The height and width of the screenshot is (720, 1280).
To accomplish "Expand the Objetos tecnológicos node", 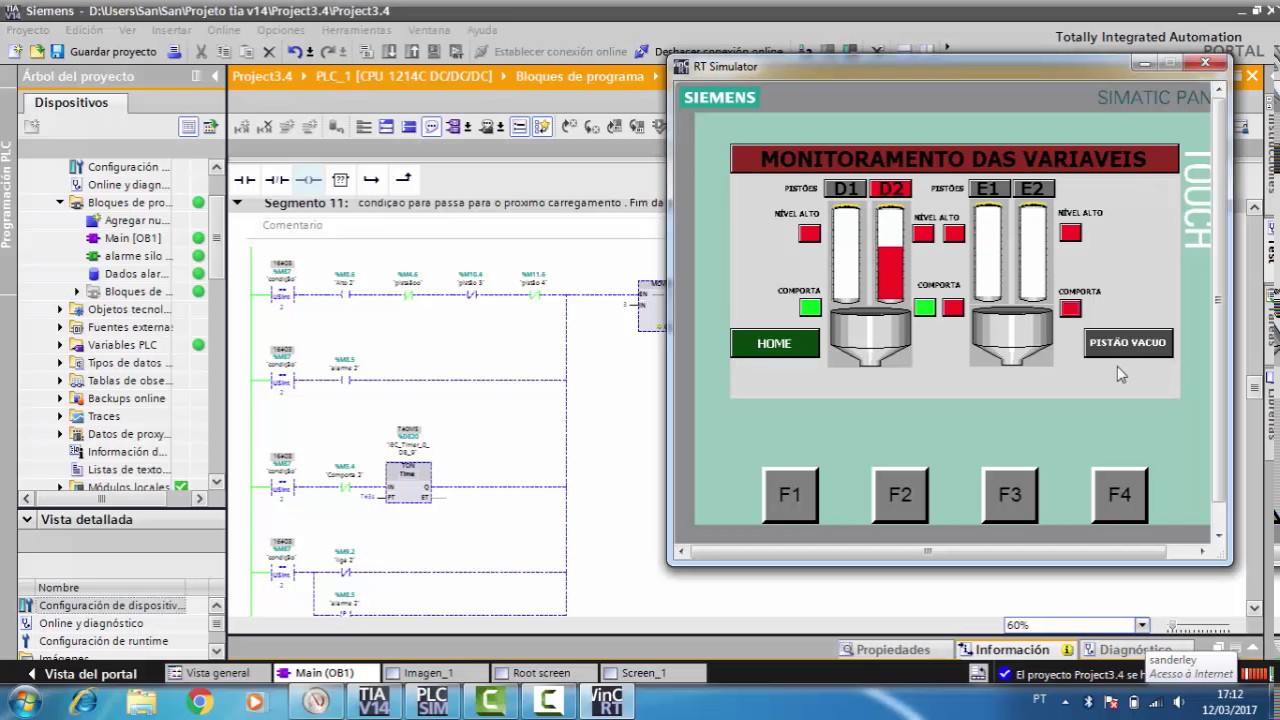I will point(60,310).
